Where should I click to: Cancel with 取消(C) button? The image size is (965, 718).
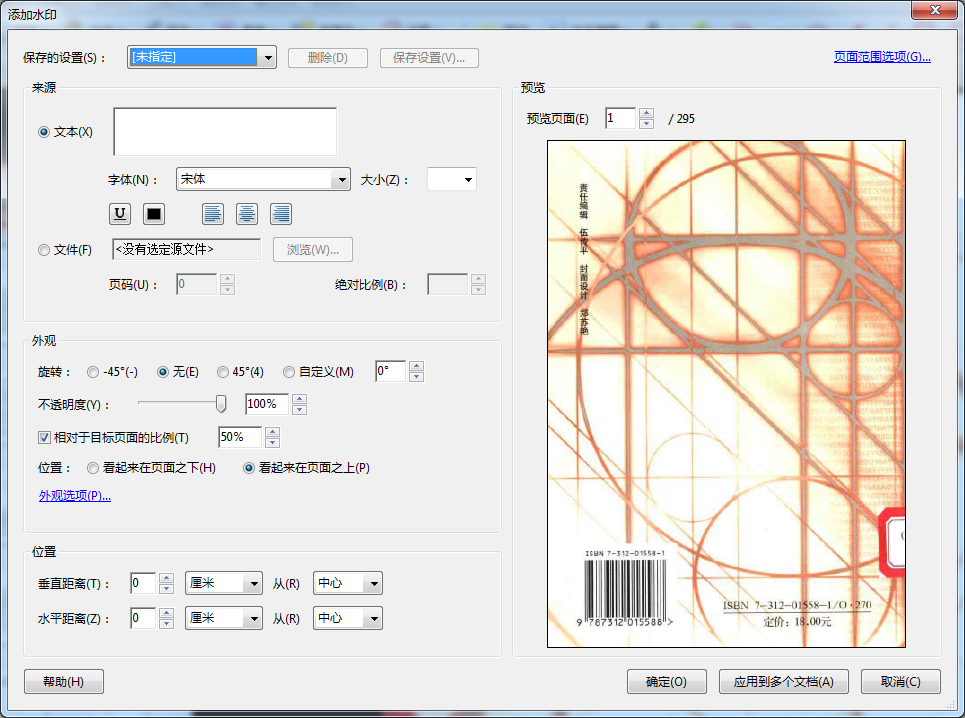[x=900, y=682]
